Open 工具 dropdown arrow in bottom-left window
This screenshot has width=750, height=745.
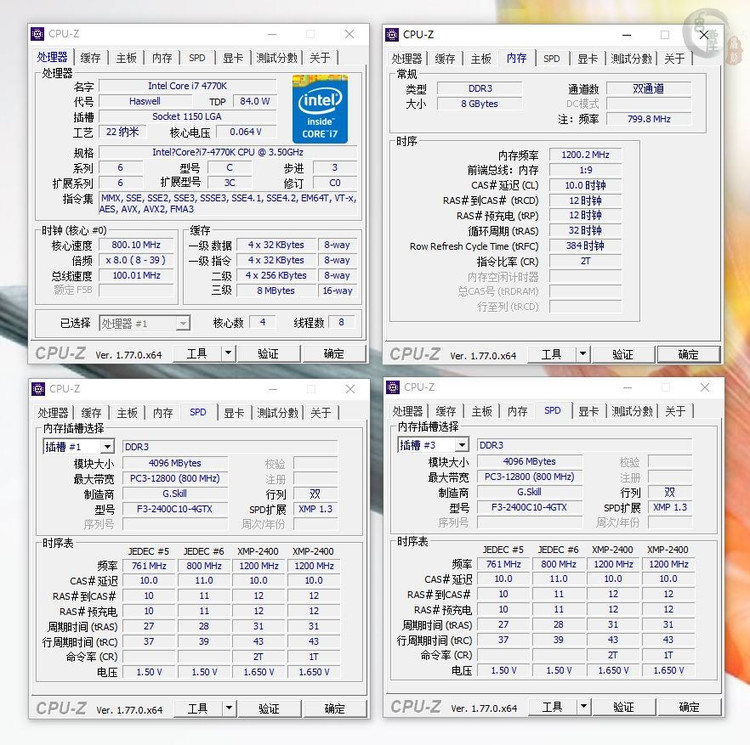[229, 708]
